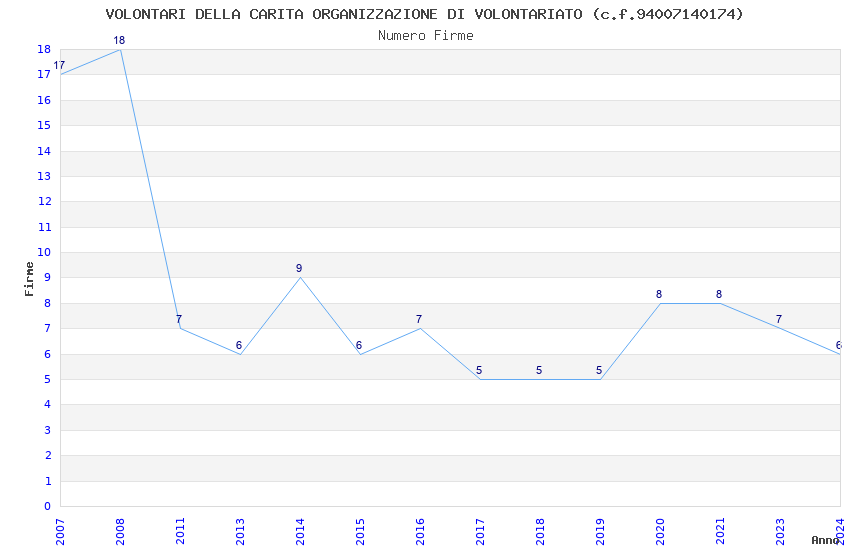The image size is (850, 550).
Task: Click the Firme y-axis title
Action: click(29, 279)
